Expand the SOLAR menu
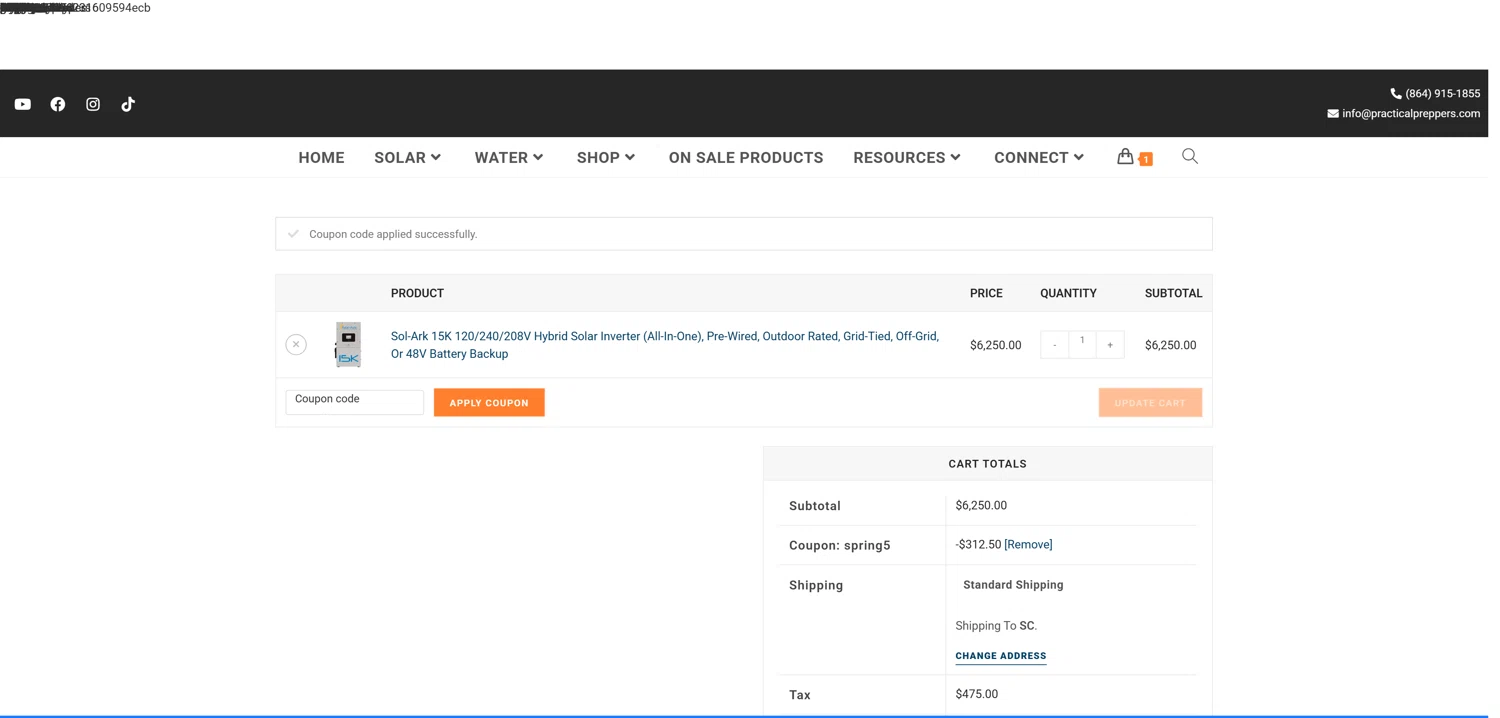Screen dimensions: 1500x718 click(408, 158)
